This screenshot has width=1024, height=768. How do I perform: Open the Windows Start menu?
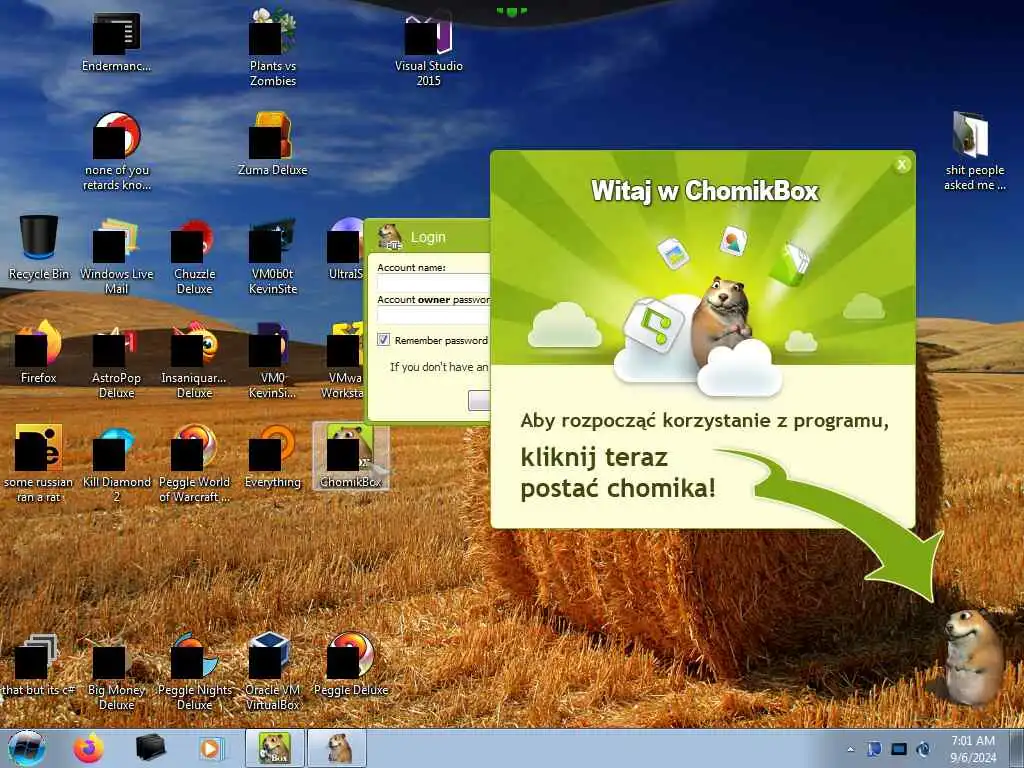pos(27,748)
